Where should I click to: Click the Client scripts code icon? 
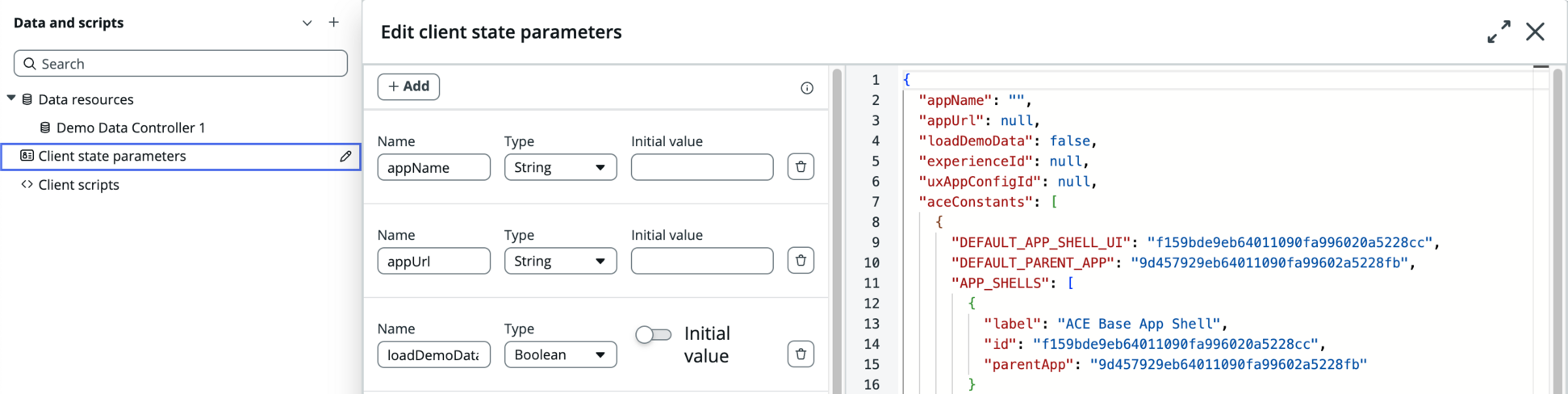pyautogui.click(x=27, y=184)
